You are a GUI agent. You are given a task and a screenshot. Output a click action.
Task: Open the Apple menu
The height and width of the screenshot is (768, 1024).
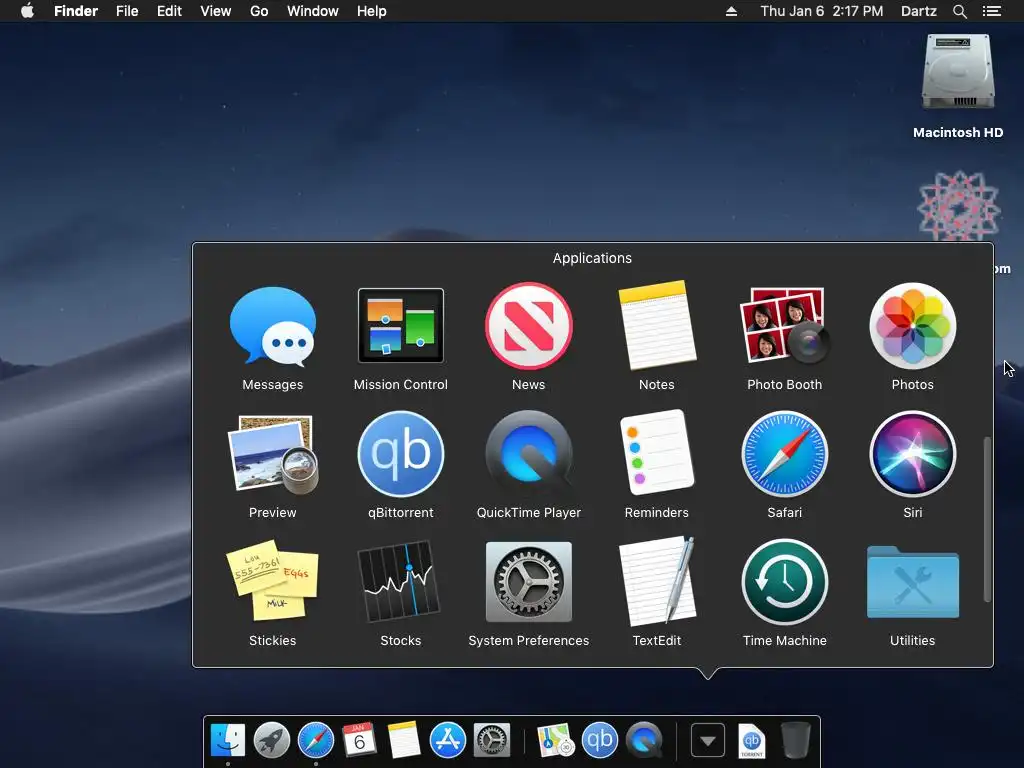27,11
